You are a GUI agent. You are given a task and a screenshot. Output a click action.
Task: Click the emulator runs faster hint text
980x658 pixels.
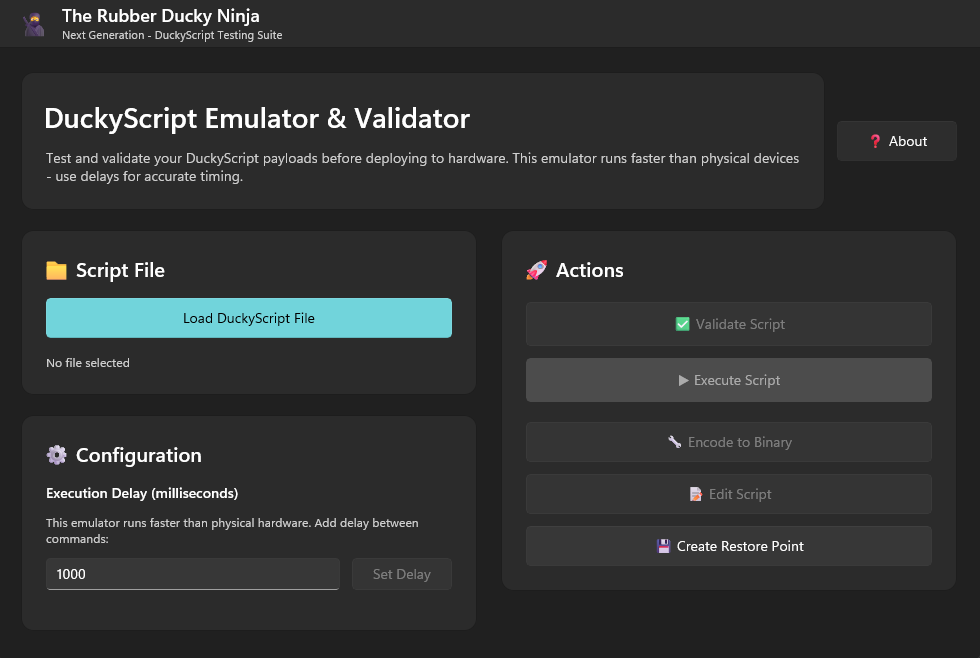[x=232, y=531]
